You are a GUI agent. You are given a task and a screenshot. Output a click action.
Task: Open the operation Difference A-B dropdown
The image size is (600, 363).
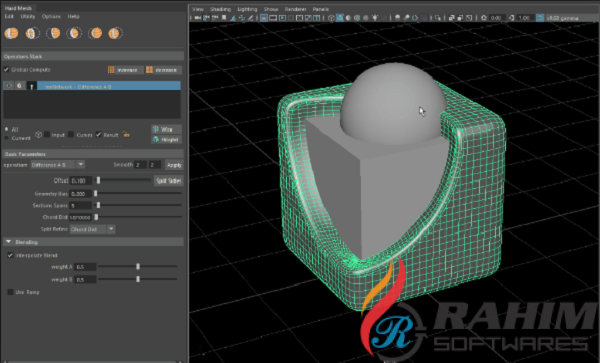57,164
